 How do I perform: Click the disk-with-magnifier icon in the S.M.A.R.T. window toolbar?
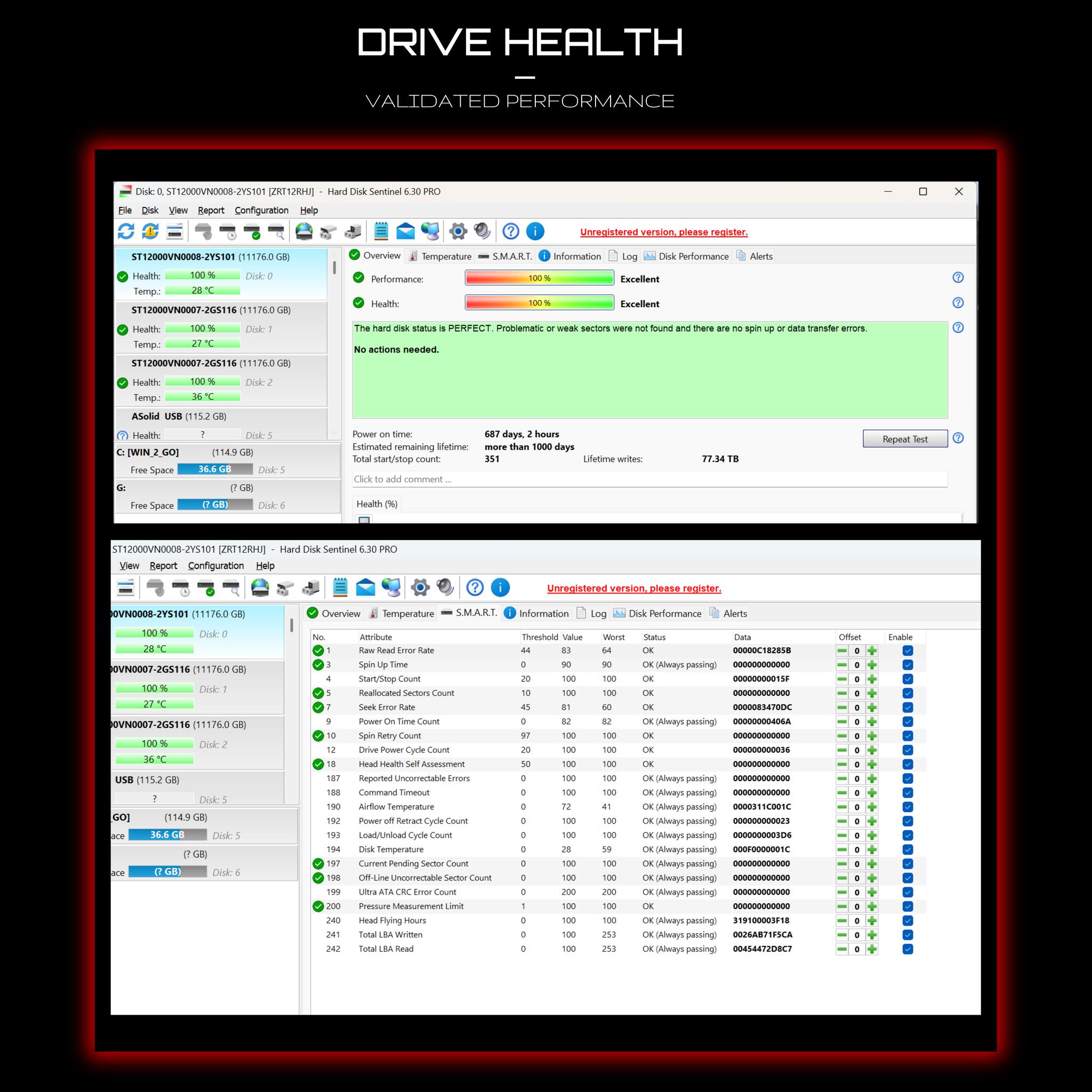tap(232, 588)
